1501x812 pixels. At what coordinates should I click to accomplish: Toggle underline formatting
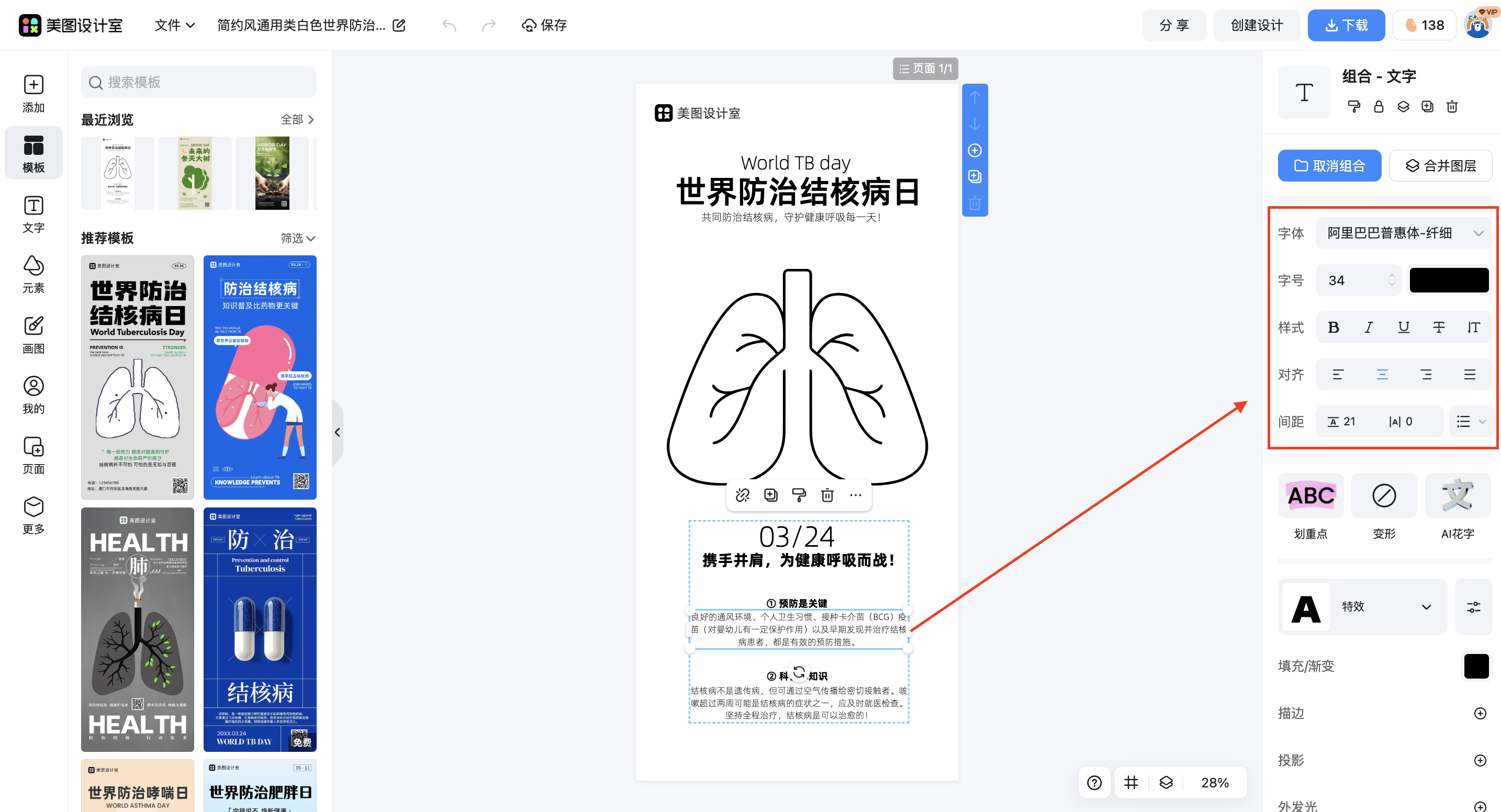[x=1403, y=327]
